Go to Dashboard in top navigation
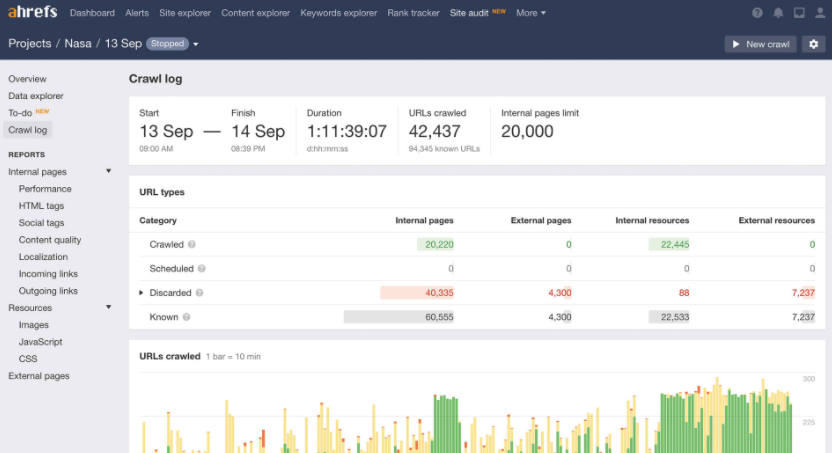 pos(92,13)
